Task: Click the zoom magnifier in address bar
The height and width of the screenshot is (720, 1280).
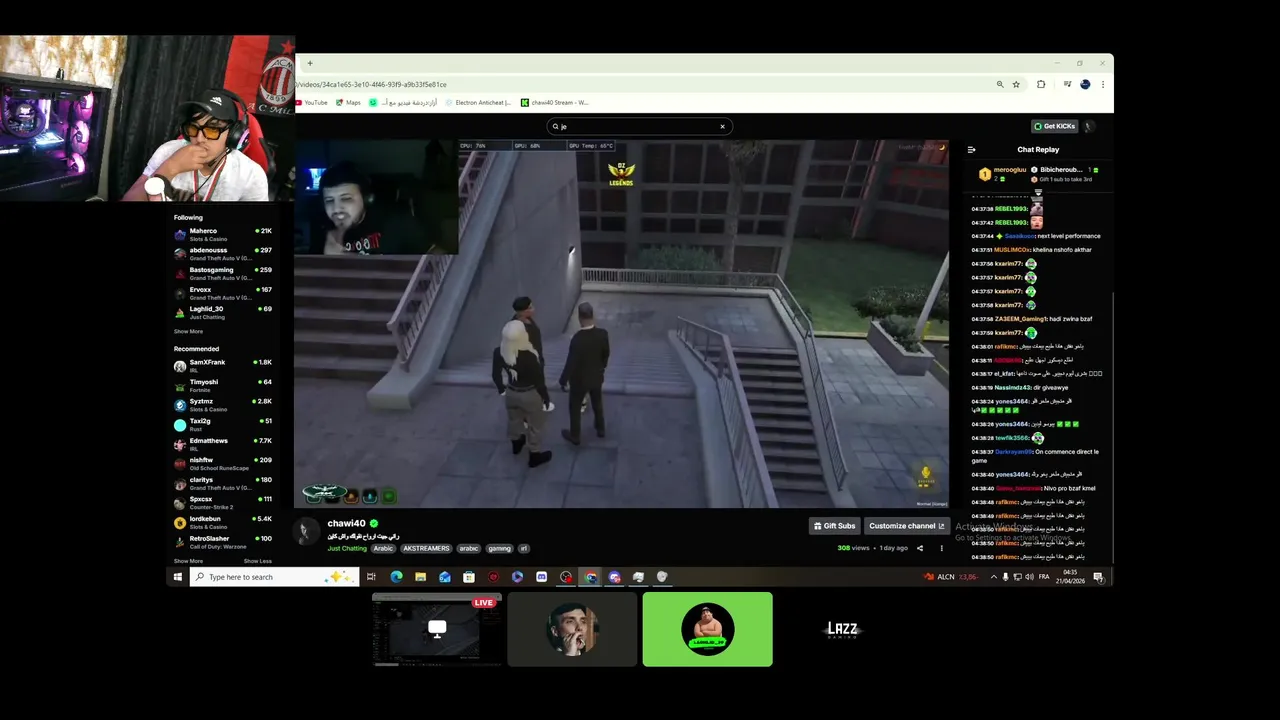Action: tap(1000, 85)
